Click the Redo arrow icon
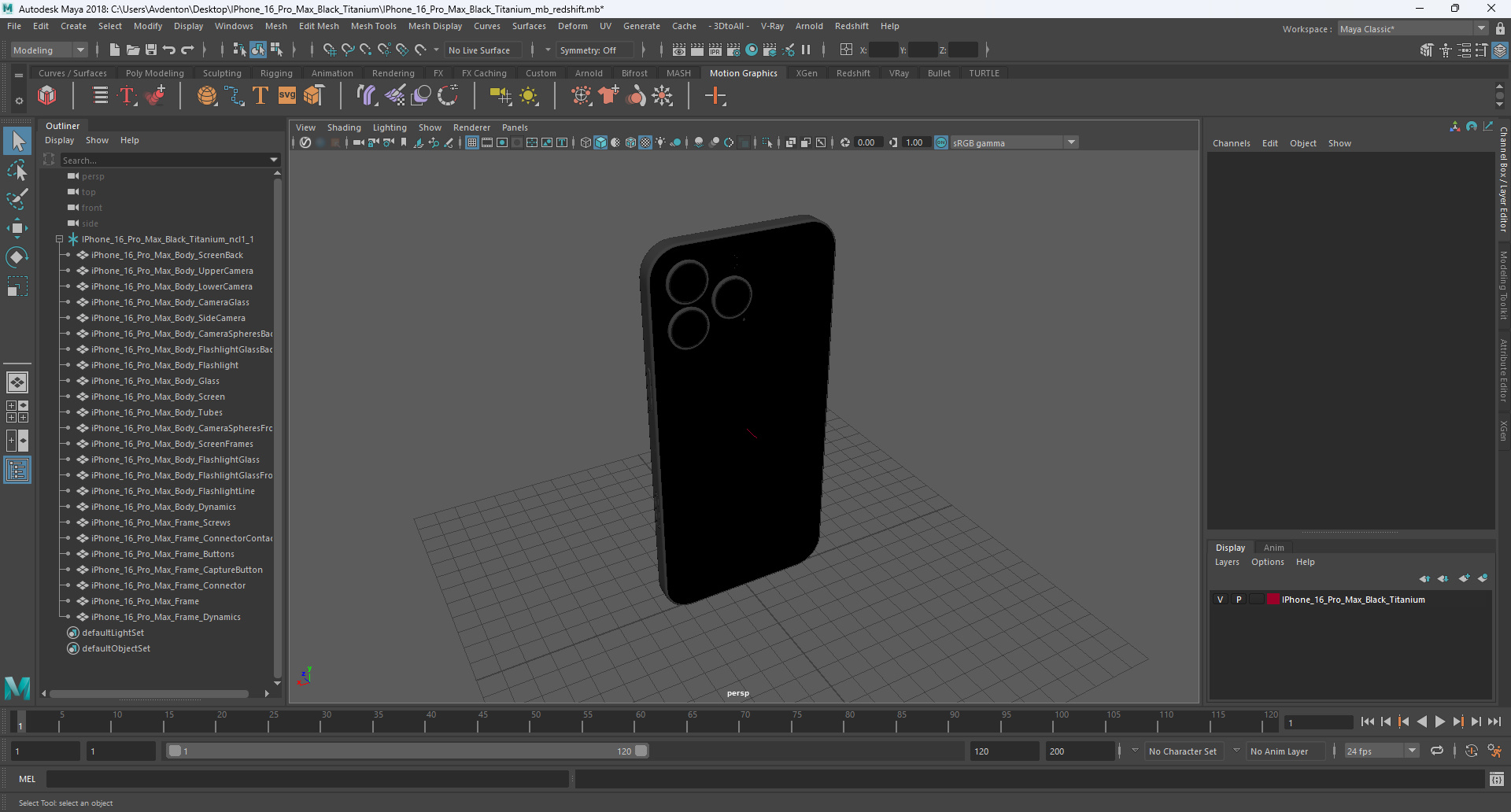 [x=187, y=50]
